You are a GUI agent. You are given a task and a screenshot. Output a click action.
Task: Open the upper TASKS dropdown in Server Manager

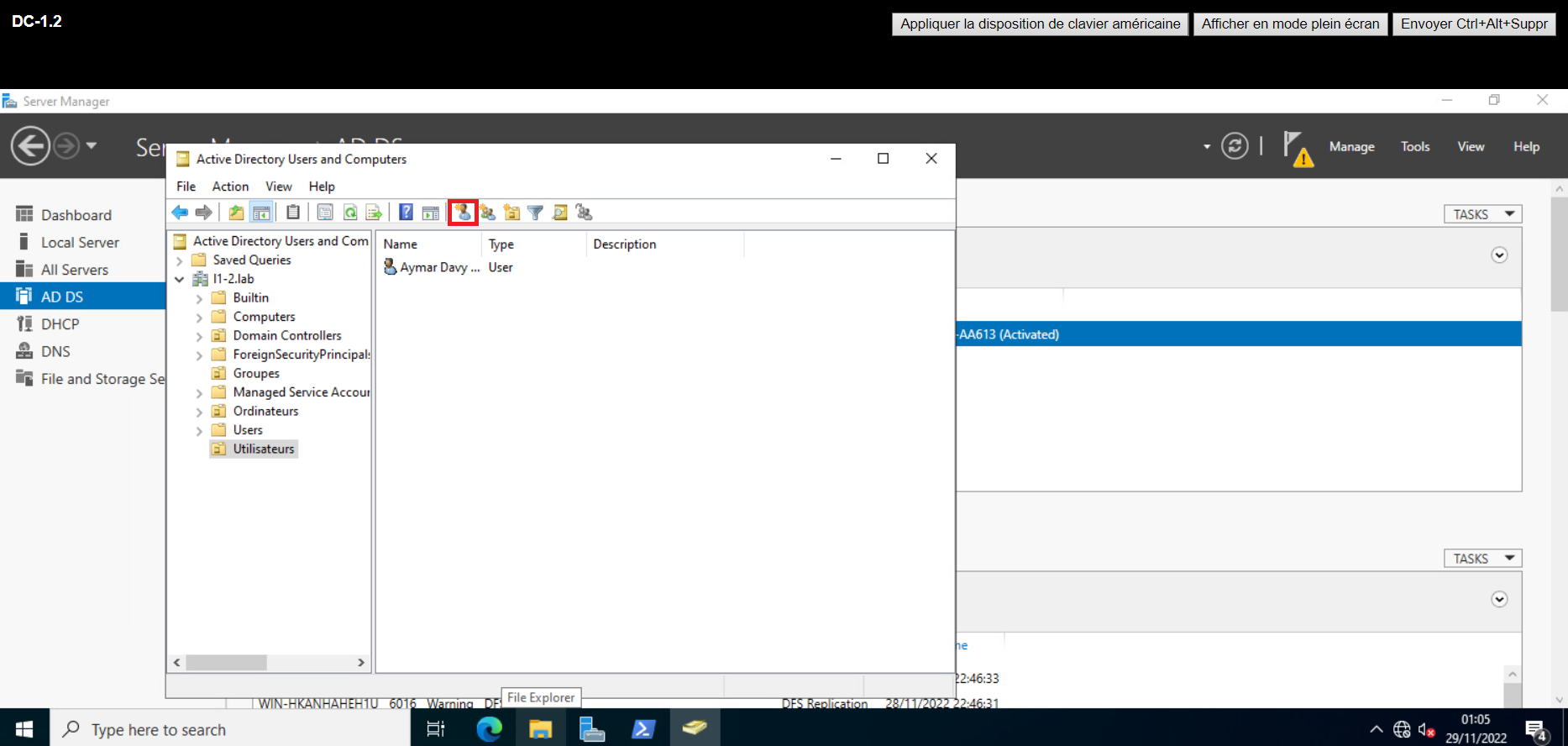click(1482, 214)
